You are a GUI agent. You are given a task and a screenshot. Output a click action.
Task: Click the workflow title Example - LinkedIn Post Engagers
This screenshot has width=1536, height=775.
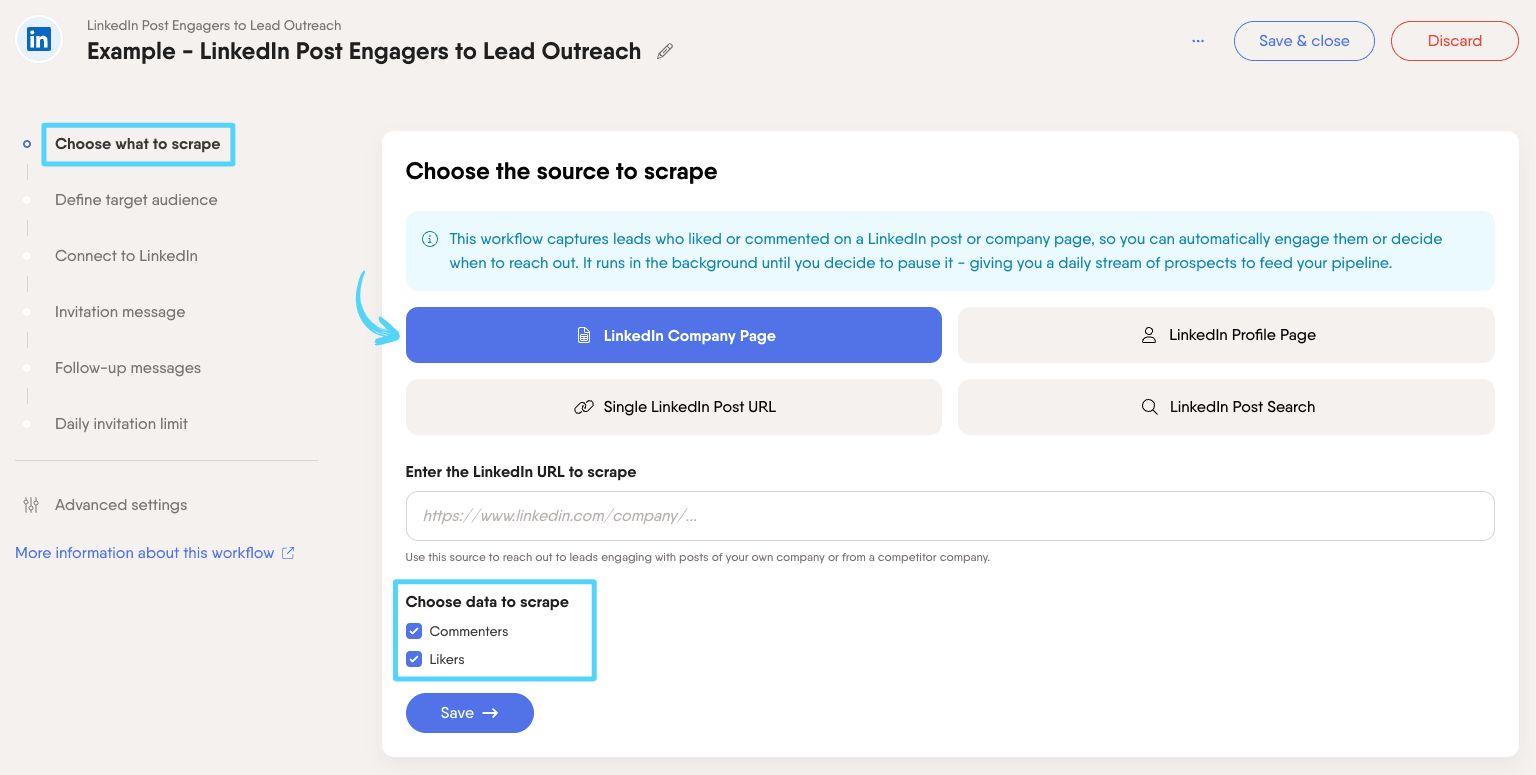click(x=364, y=51)
